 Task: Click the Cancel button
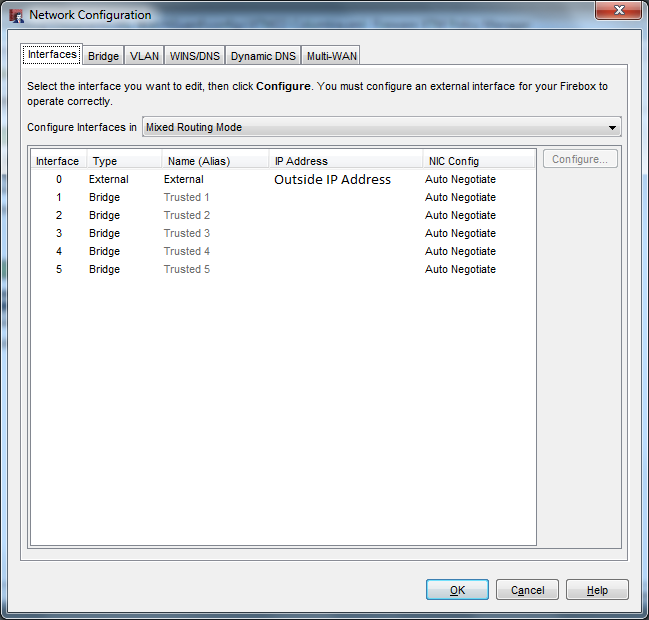[x=527, y=590]
